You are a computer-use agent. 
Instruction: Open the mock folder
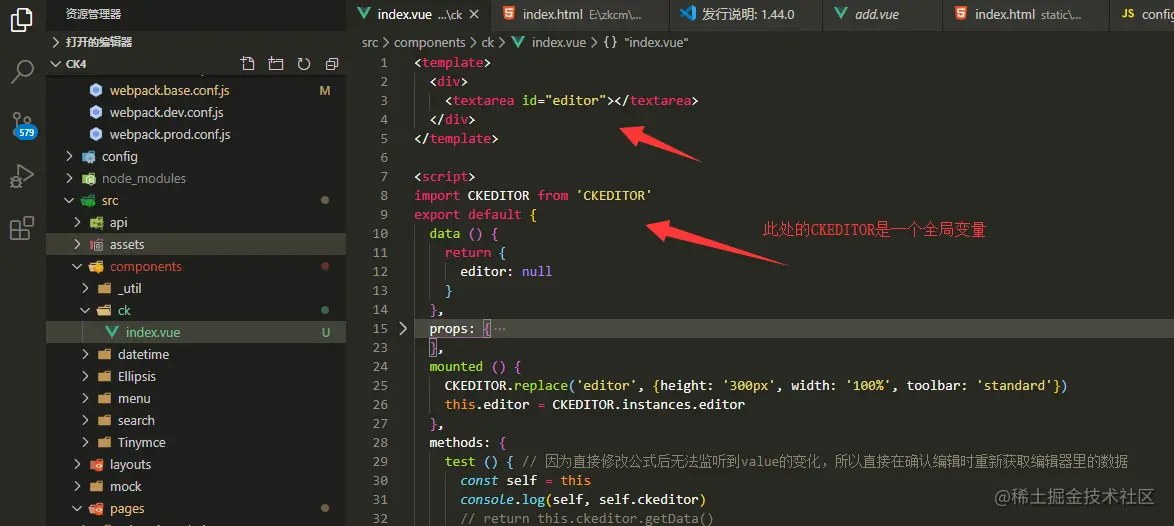point(126,486)
